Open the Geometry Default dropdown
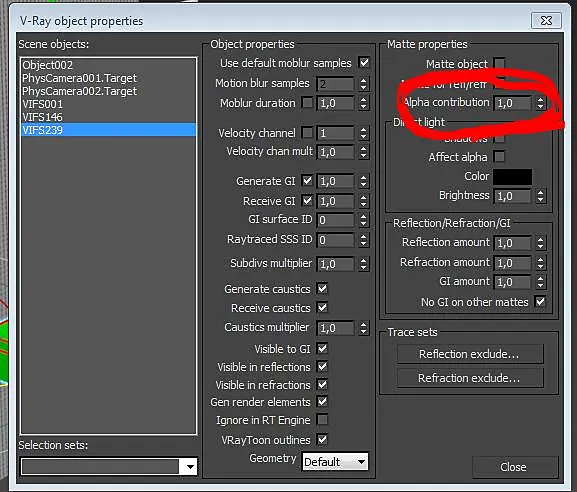577x492 pixels. [335, 461]
